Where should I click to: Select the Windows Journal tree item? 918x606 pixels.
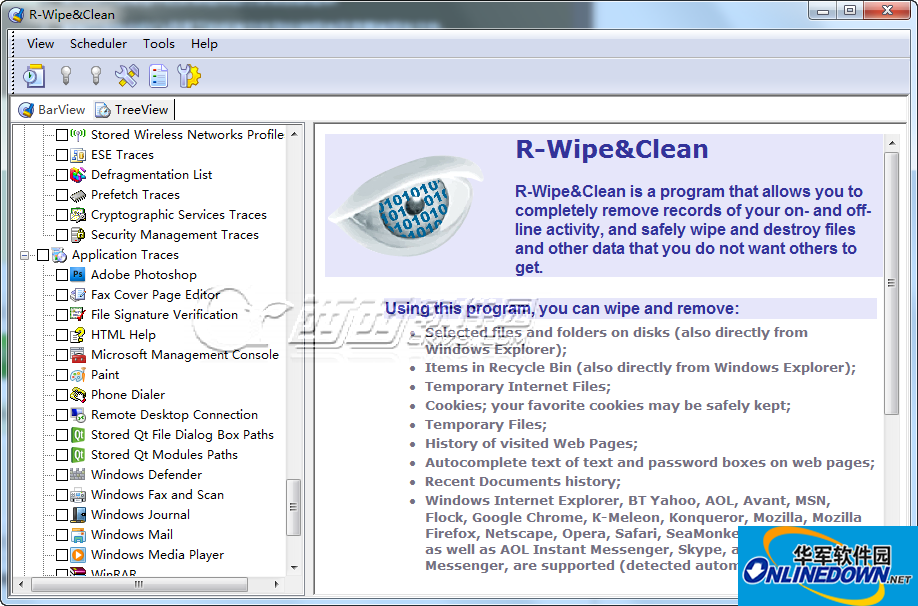point(141,515)
